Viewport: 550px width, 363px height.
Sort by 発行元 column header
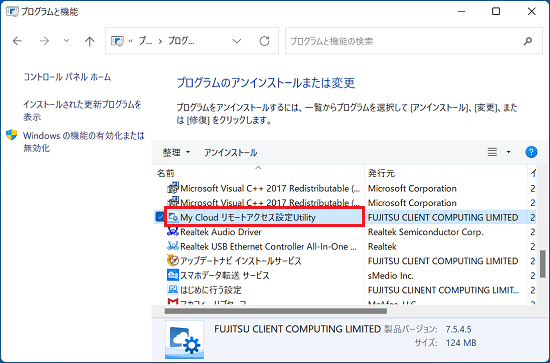[445, 173]
